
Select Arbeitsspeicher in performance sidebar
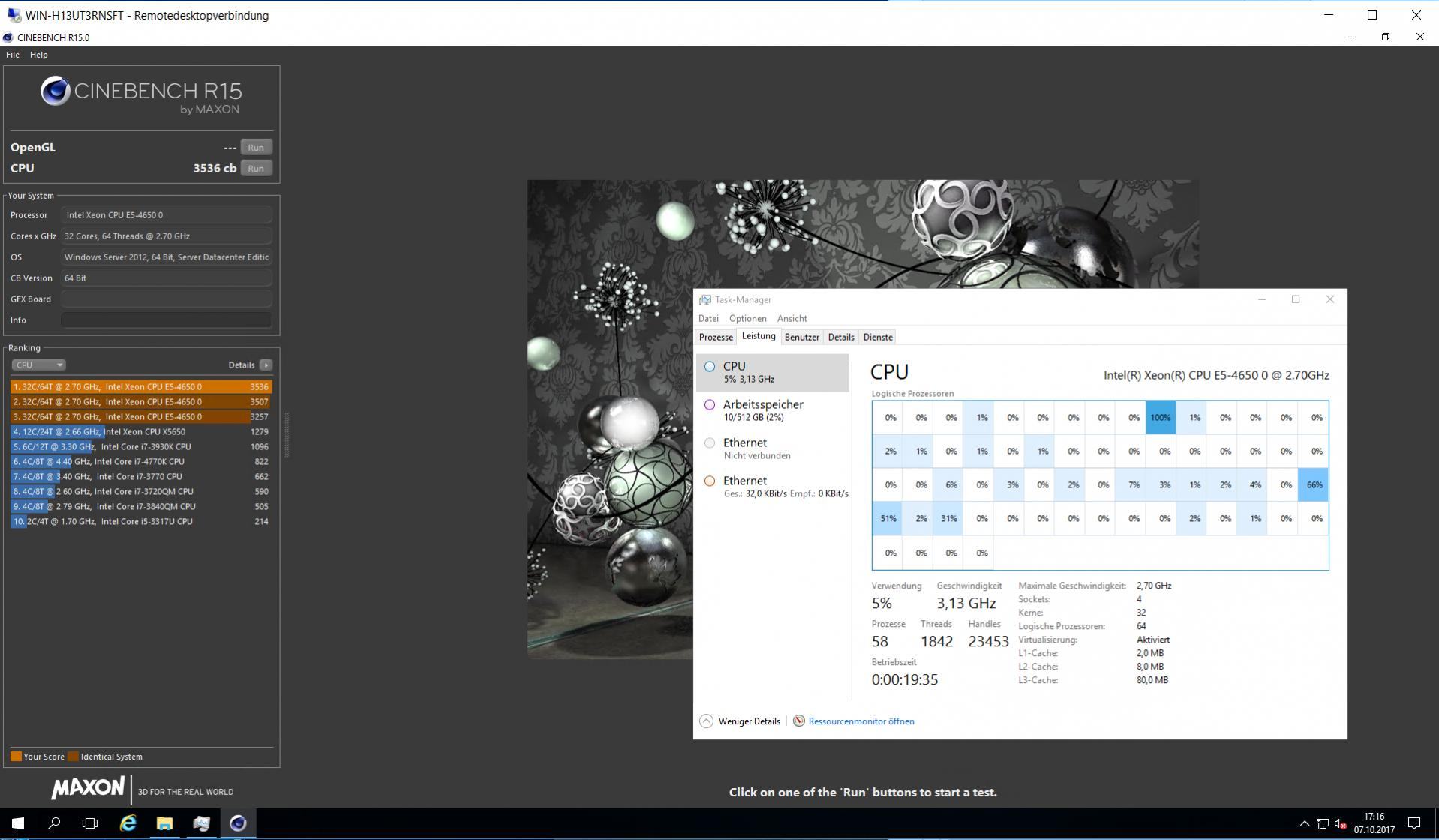pos(773,411)
